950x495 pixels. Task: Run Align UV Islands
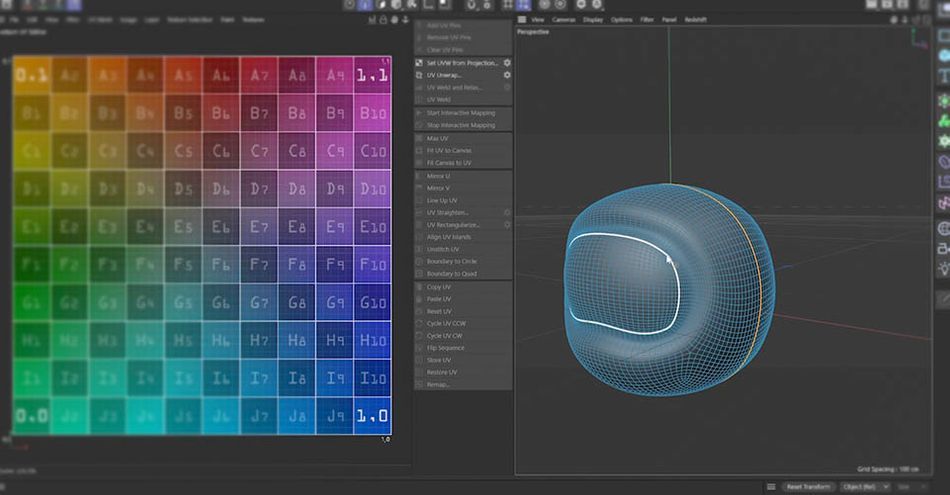463,237
